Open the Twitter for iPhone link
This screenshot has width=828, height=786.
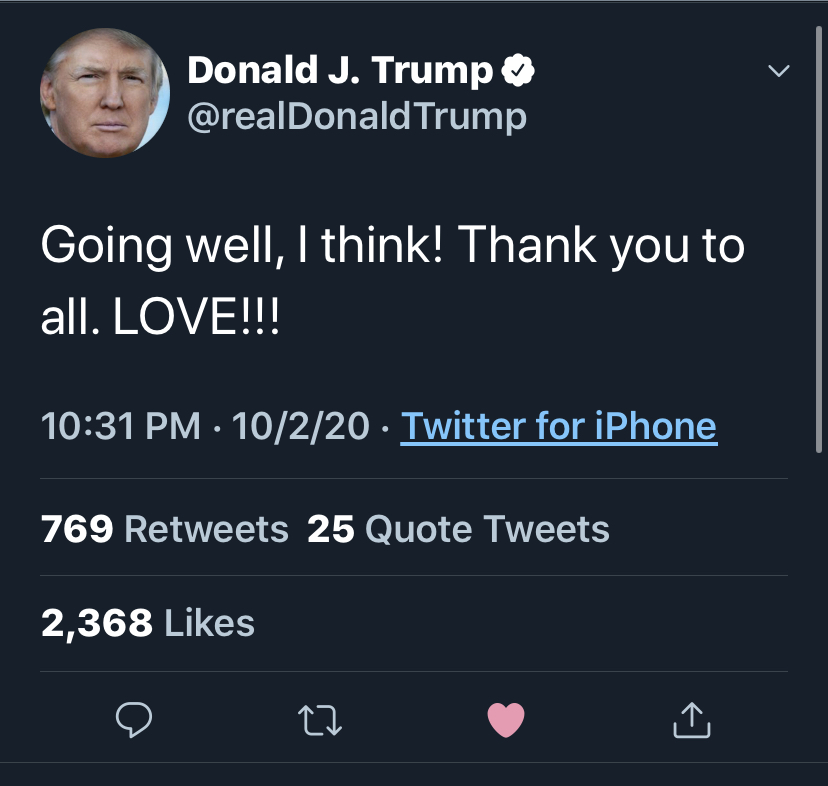pos(558,427)
